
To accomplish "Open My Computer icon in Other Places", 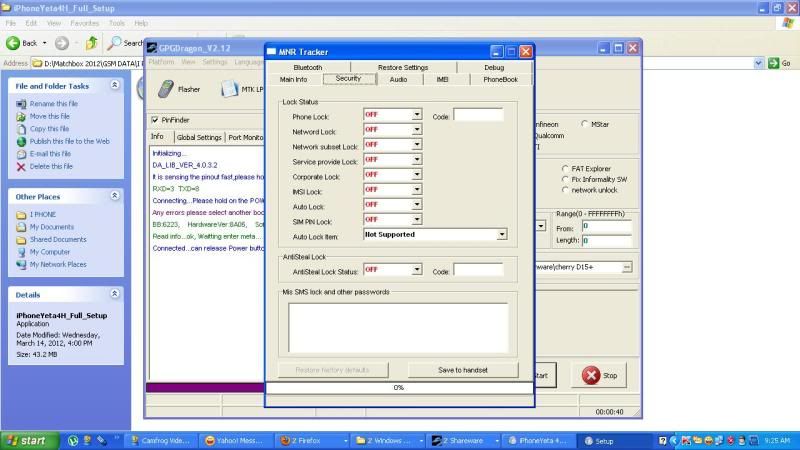I will (21, 252).
